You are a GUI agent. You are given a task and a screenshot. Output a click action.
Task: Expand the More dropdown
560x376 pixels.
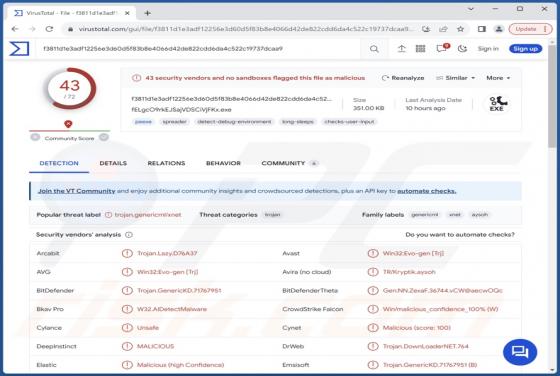point(498,78)
